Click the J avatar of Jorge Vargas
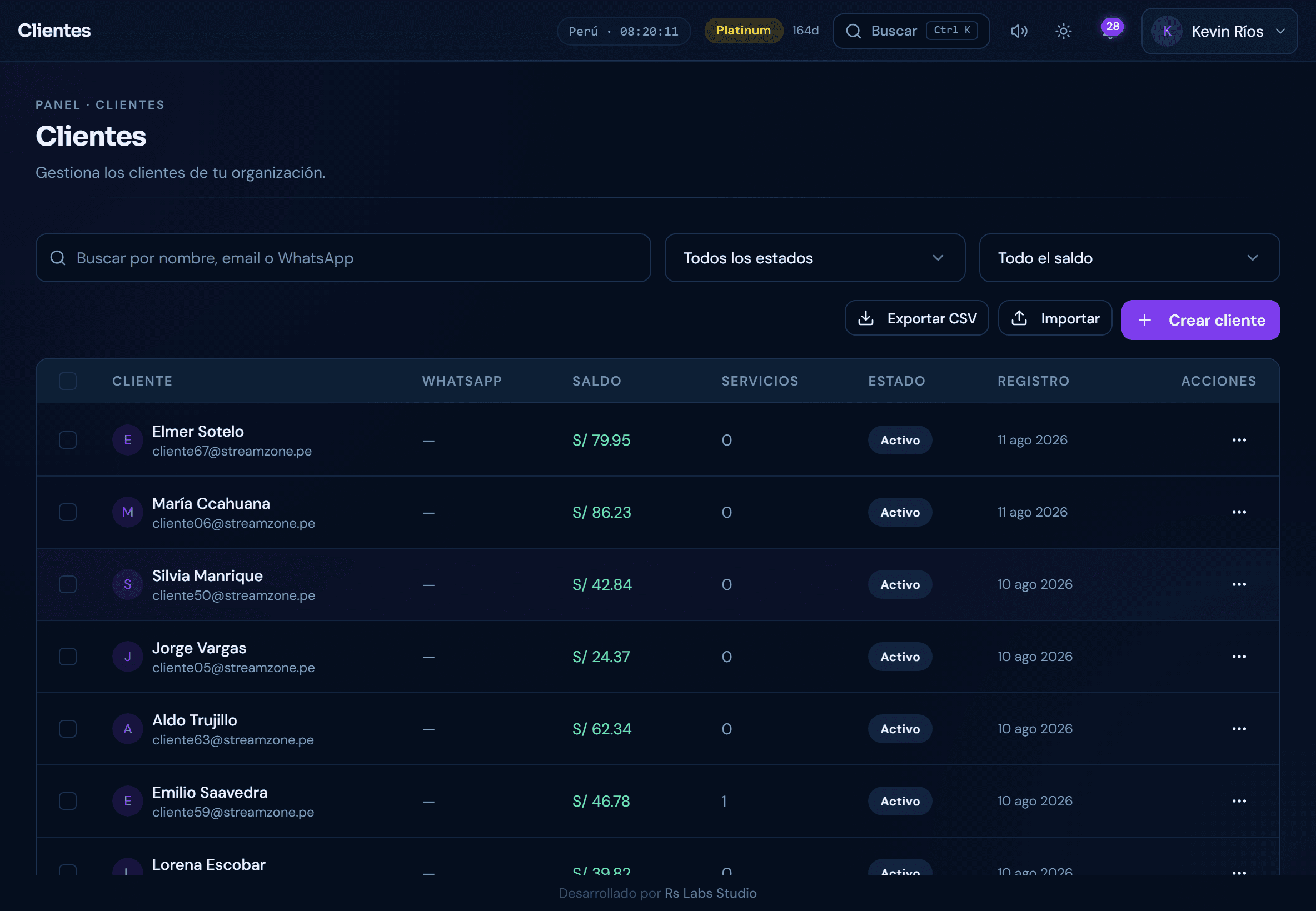 [x=128, y=657]
